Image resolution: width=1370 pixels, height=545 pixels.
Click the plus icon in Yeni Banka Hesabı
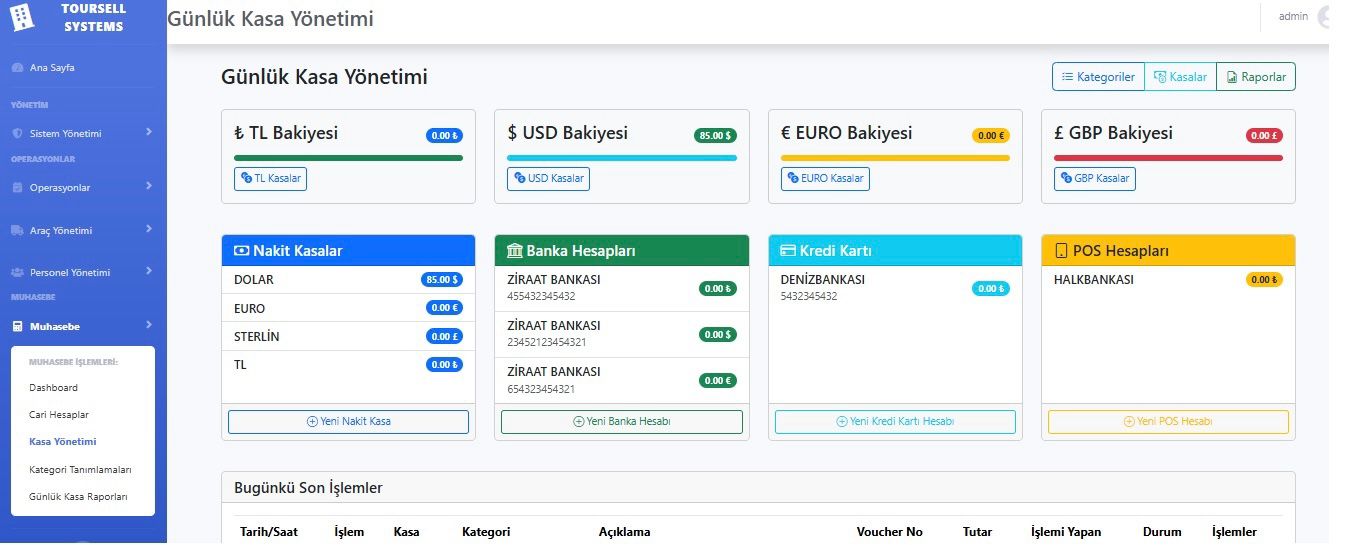pyautogui.click(x=578, y=422)
